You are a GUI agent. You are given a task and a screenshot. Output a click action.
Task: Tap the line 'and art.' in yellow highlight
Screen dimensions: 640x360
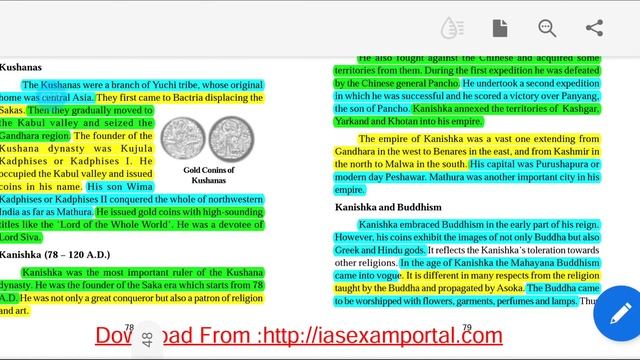[x=15, y=311]
